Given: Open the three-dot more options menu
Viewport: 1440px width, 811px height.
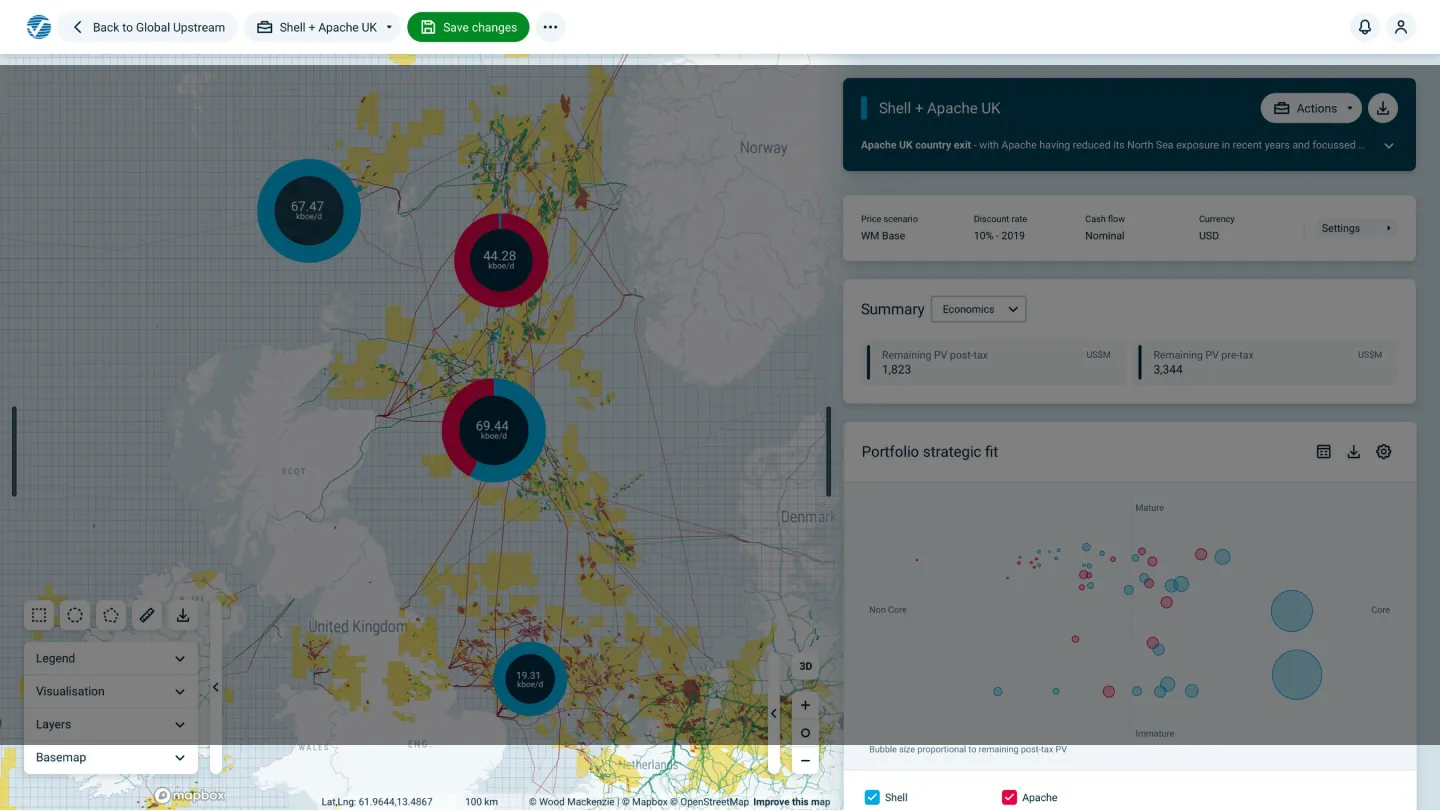Looking at the screenshot, I should click(x=550, y=27).
